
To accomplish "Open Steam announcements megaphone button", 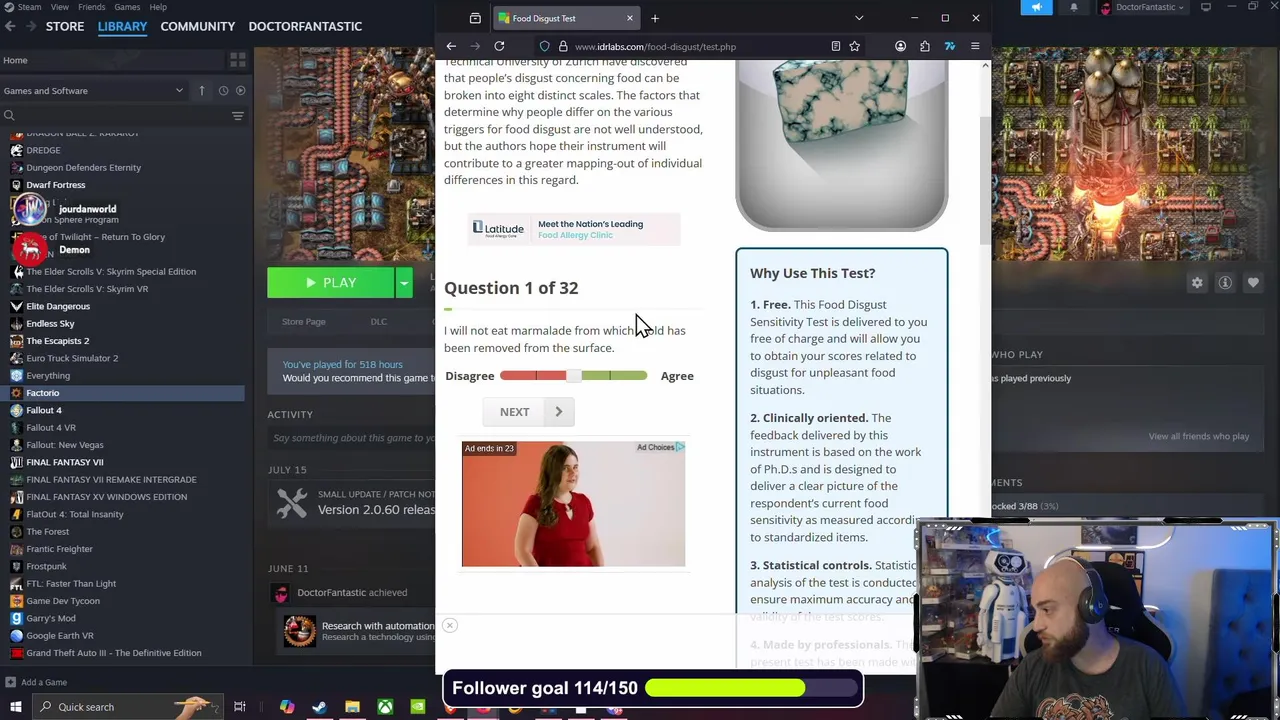I will pos(1036,7).
